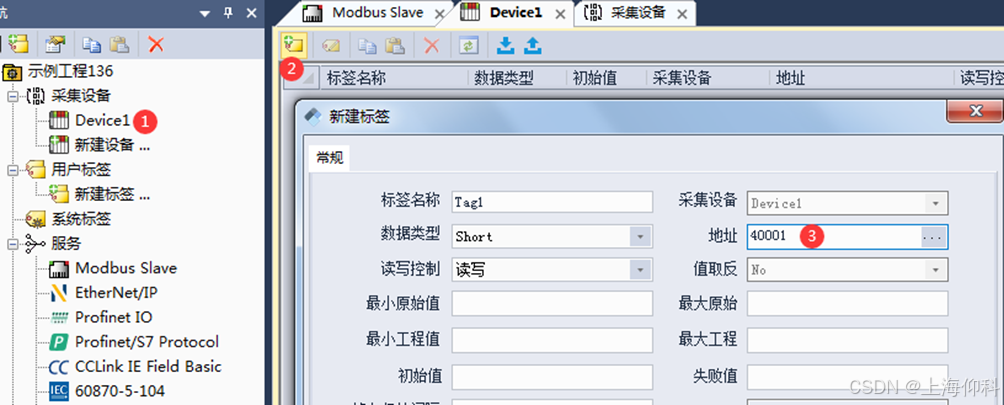Click the add item icon in the left panel toolbar
Image resolution: width=1004 pixels, height=405 pixels.
pos(19,44)
